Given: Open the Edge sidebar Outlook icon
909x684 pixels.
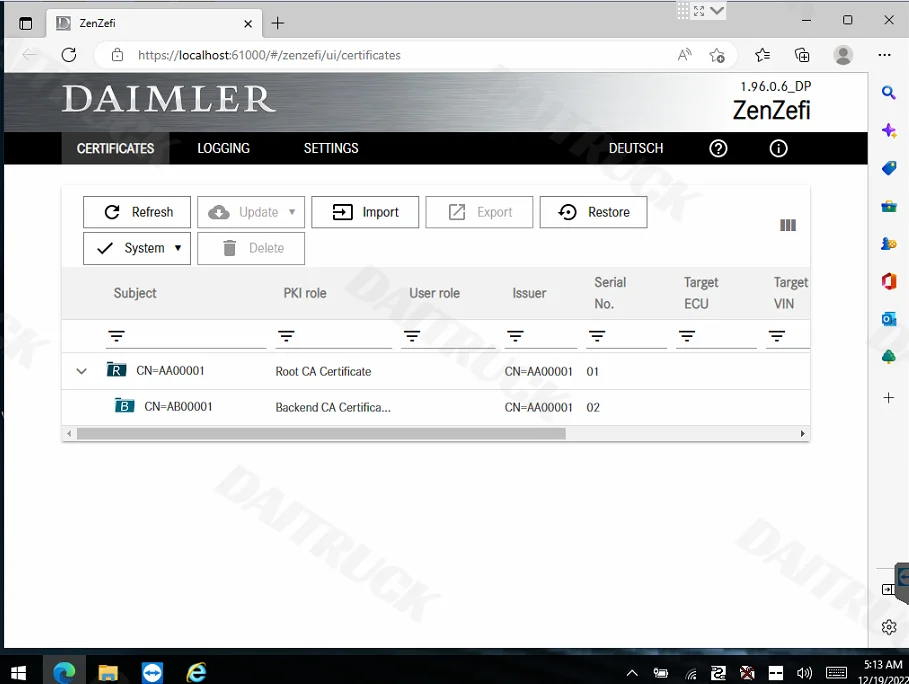Looking at the screenshot, I should (x=889, y=319).
